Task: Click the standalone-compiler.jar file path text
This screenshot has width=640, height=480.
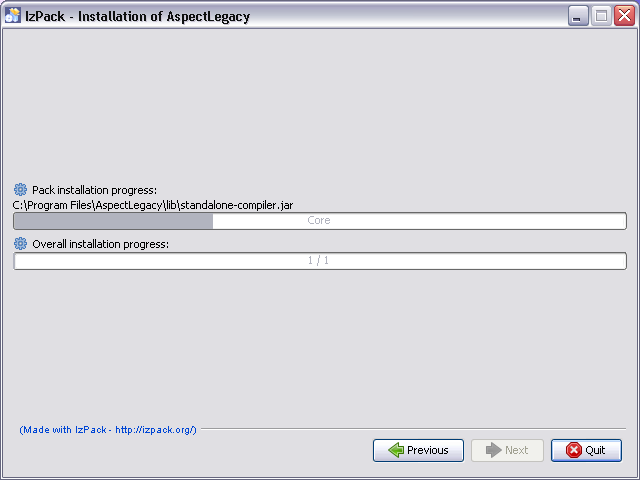Action: coord(153,205)
